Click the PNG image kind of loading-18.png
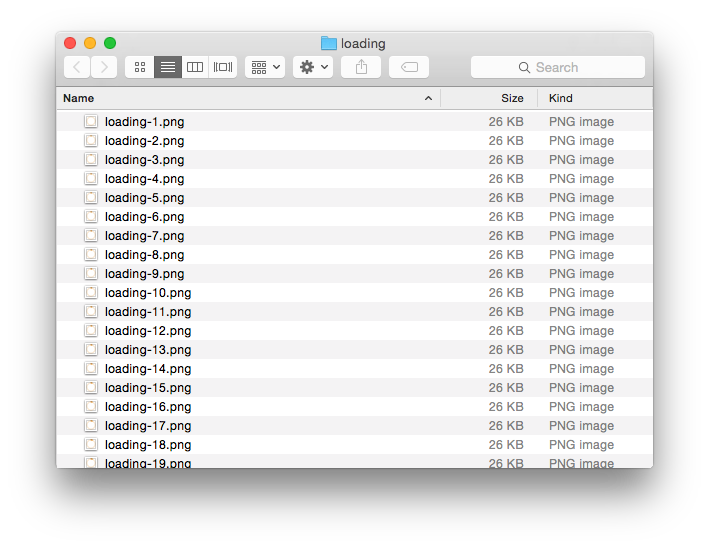This screenshot has width=709, height=548. click(x=581, y=445)
